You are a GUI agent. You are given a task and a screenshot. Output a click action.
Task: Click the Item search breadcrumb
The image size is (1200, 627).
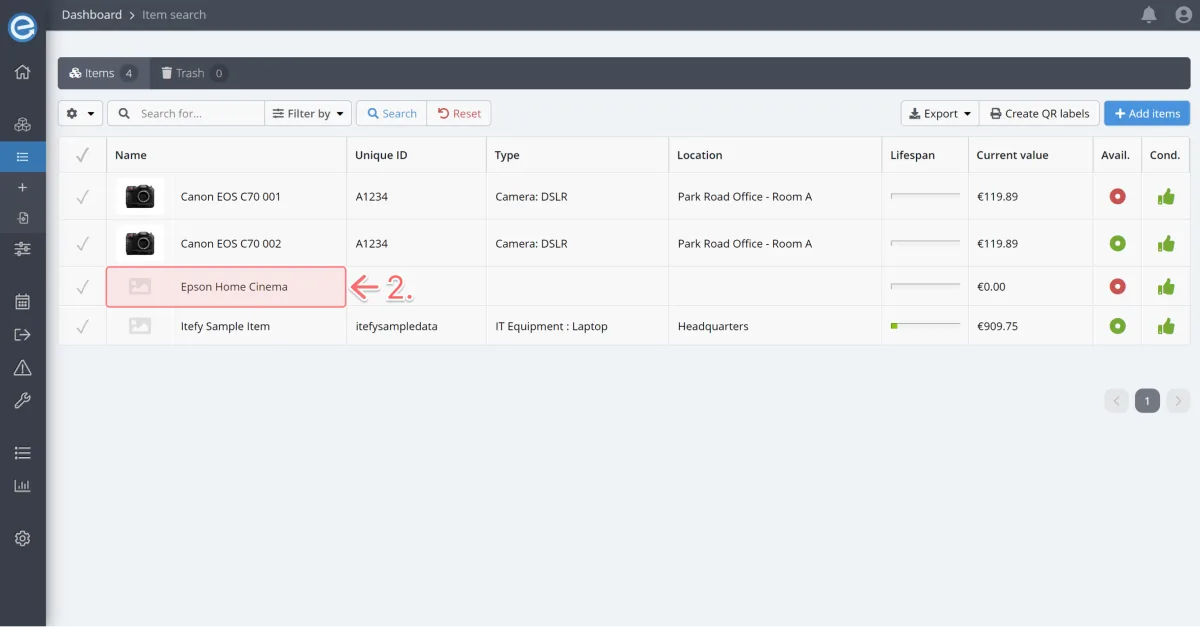point(174,15)
